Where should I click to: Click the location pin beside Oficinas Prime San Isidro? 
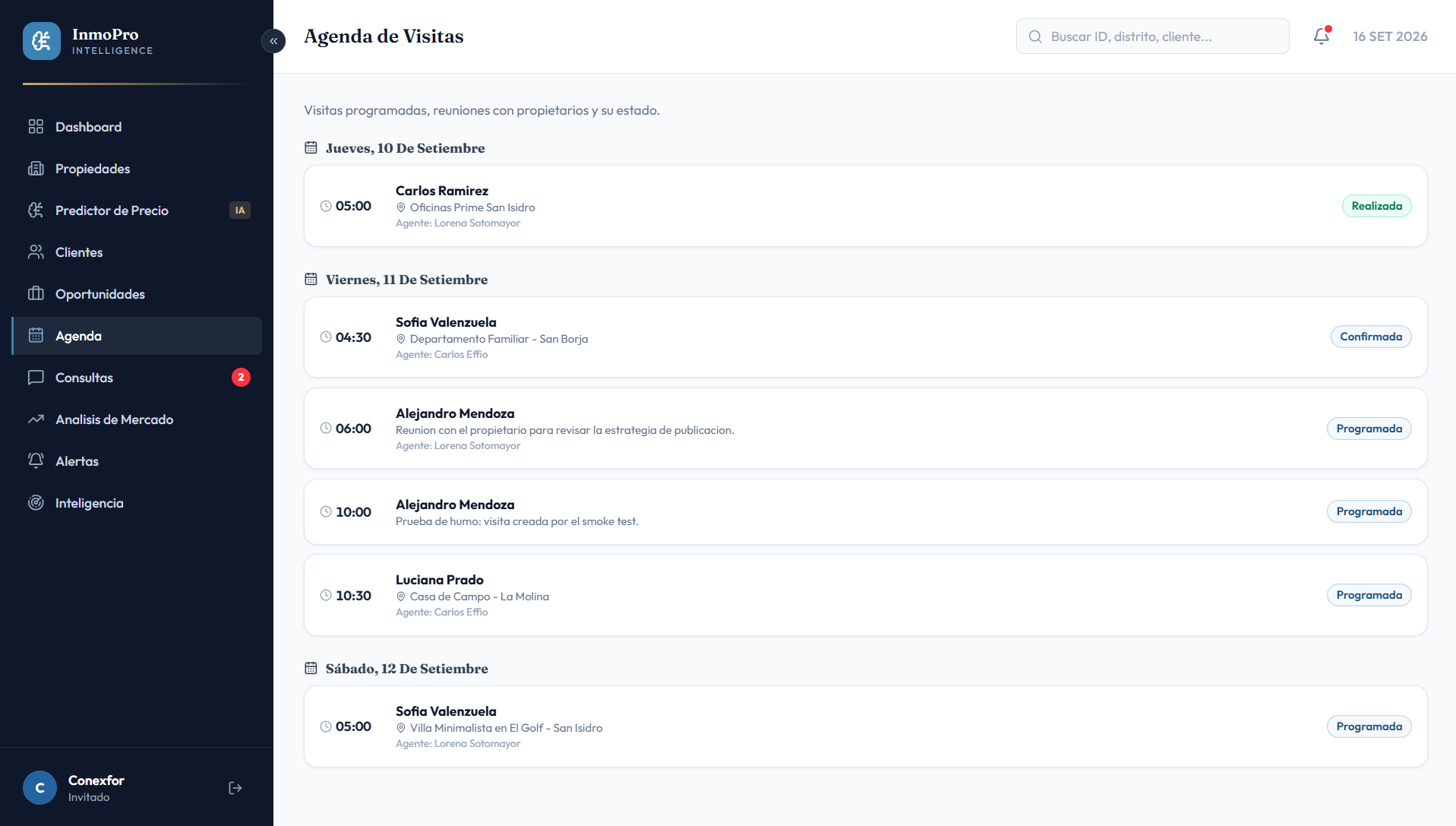coord(401,207)
